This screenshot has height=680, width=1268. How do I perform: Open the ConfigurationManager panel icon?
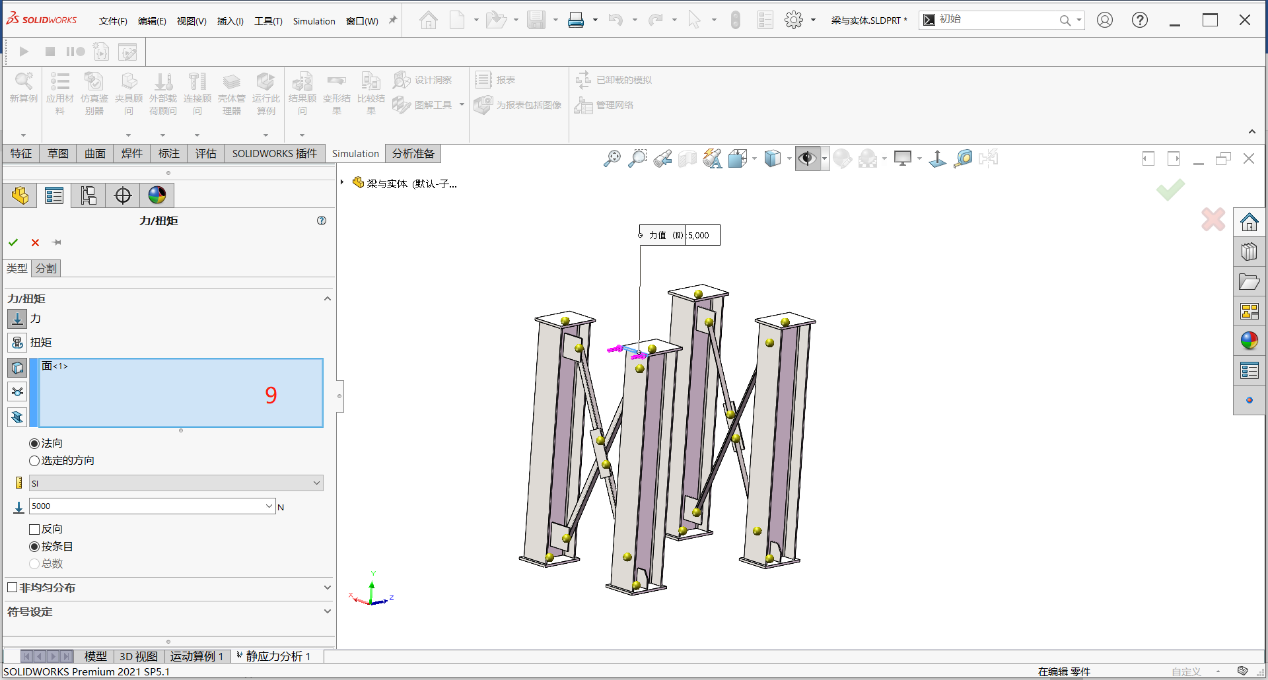[88, 196]
